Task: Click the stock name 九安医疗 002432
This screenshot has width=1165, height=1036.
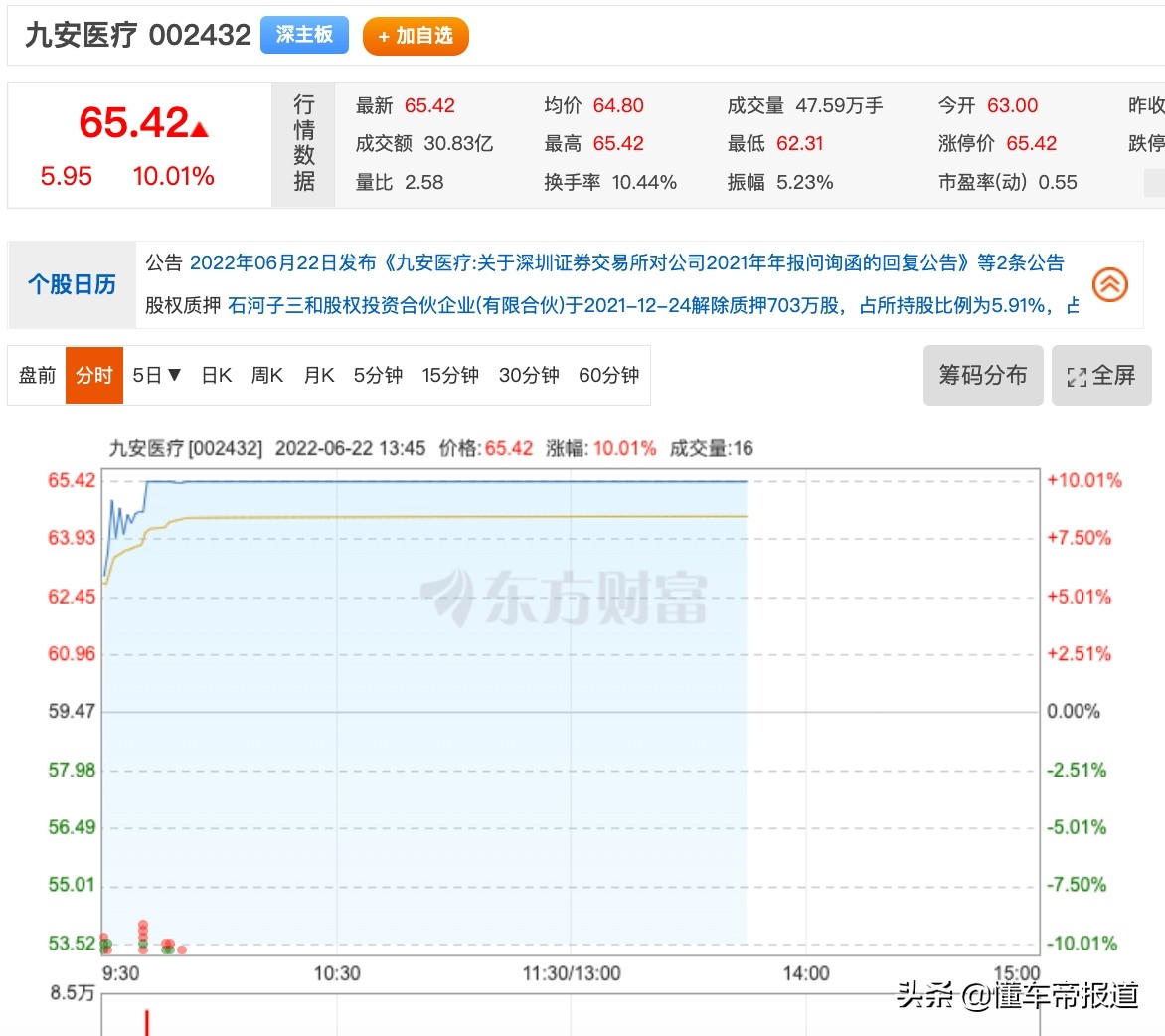Action: pyautogui.click(x=138, y=35)
